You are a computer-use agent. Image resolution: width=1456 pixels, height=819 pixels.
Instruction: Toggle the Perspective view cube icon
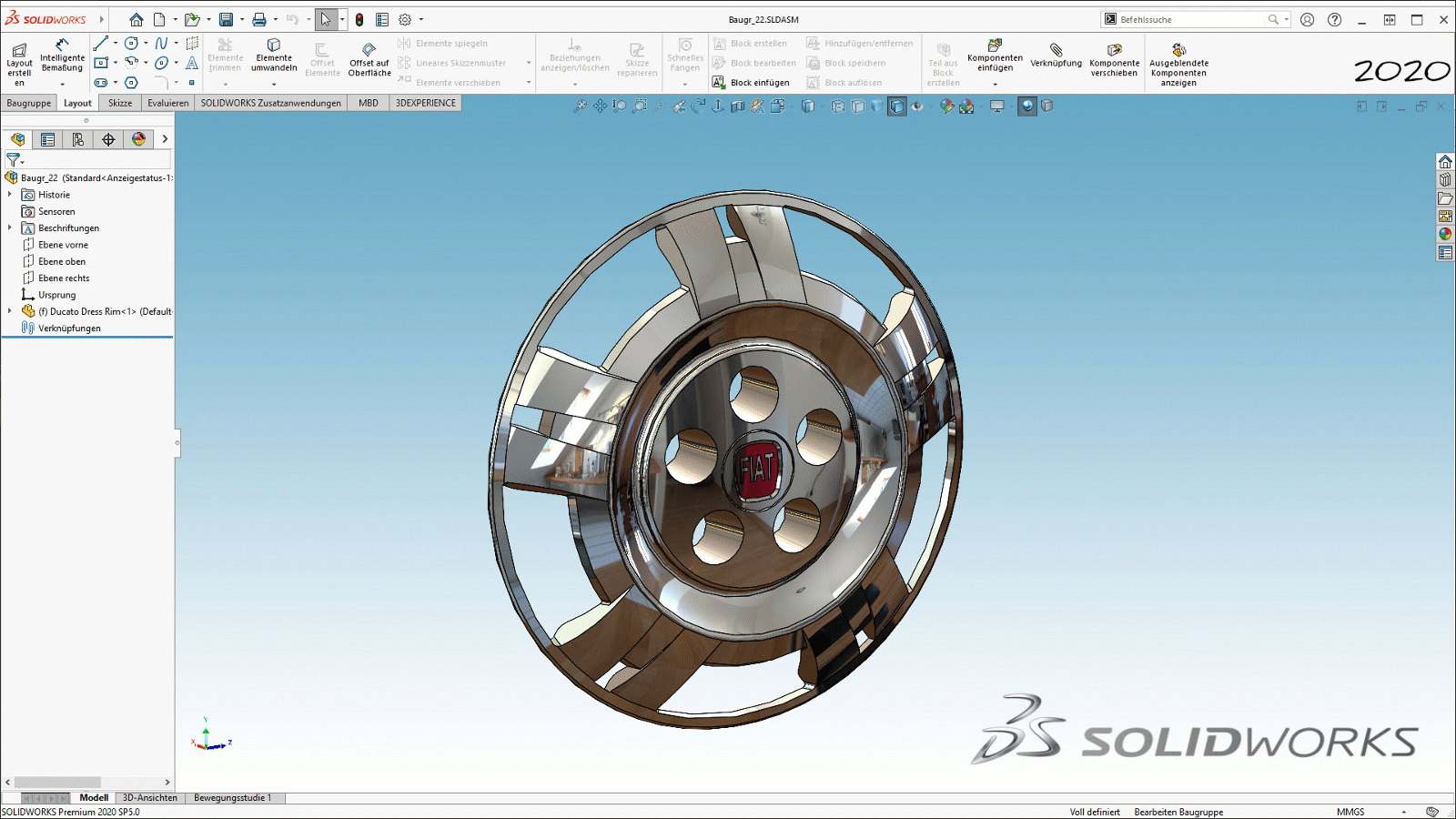pyautogui.click(x=1047, y=106)
